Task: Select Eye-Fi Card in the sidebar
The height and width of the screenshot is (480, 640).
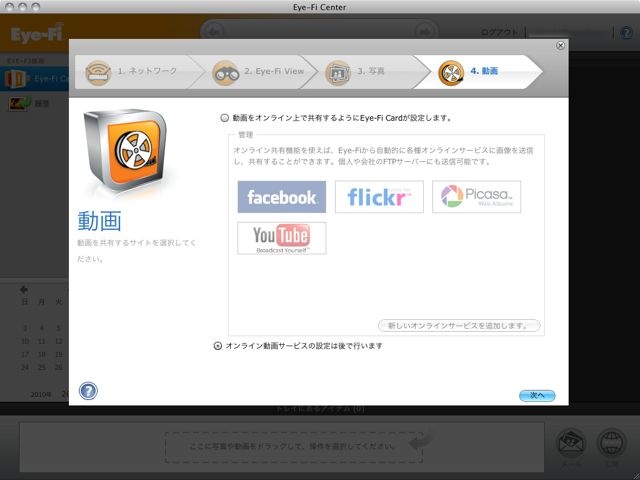Action: click(35, 79)
